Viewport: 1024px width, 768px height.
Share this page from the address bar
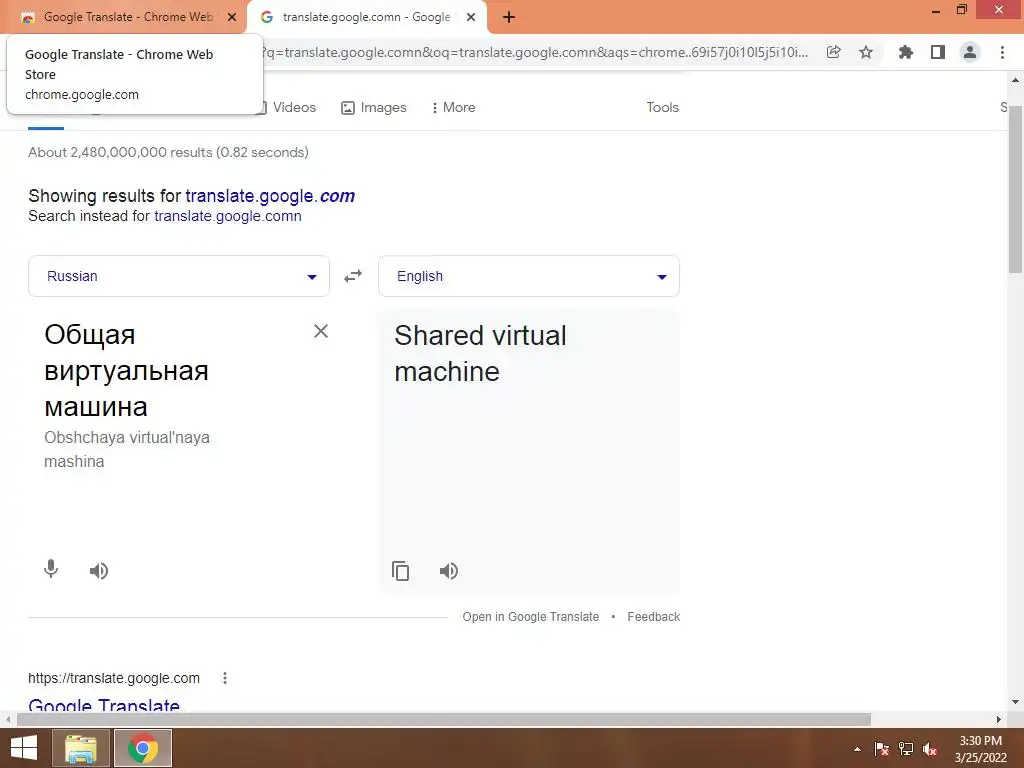[833, 52]
